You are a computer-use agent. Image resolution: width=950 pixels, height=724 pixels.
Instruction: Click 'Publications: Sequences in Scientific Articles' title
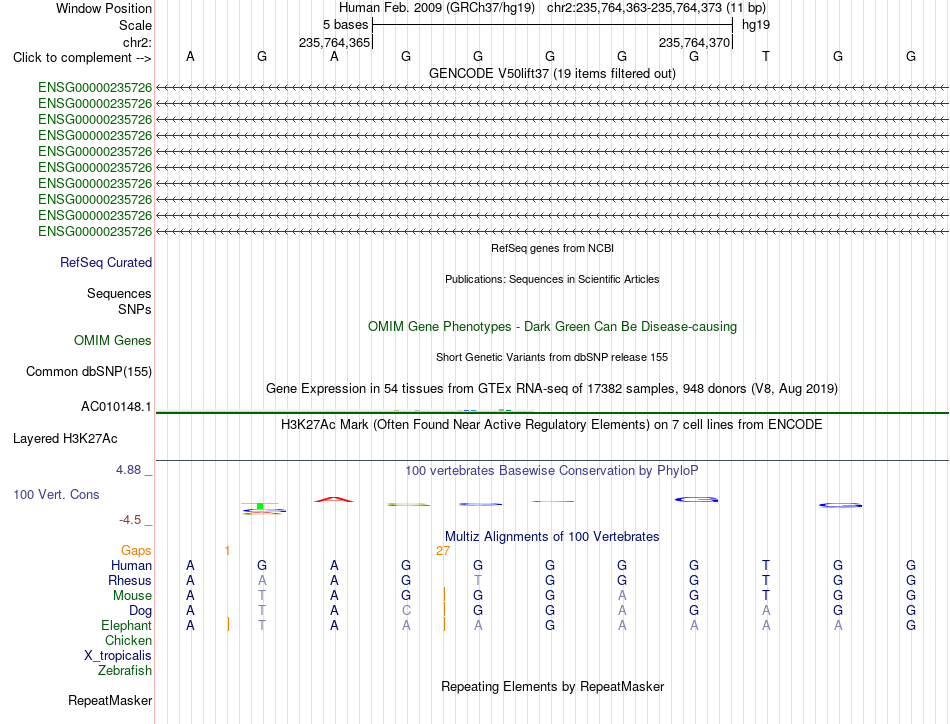pos(552,279)
